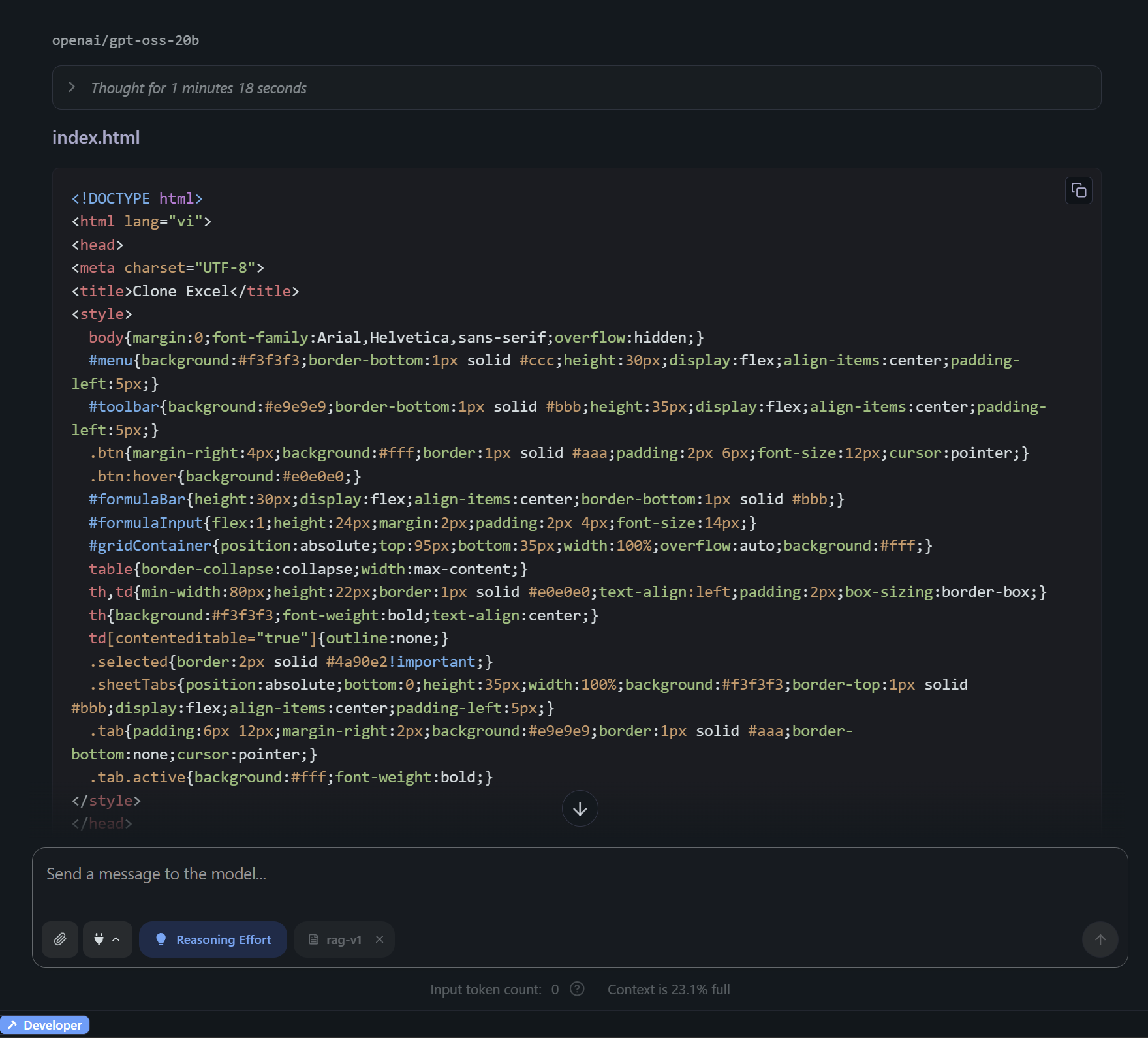Click the 'td[contenteditable="true"]' line

269,638
